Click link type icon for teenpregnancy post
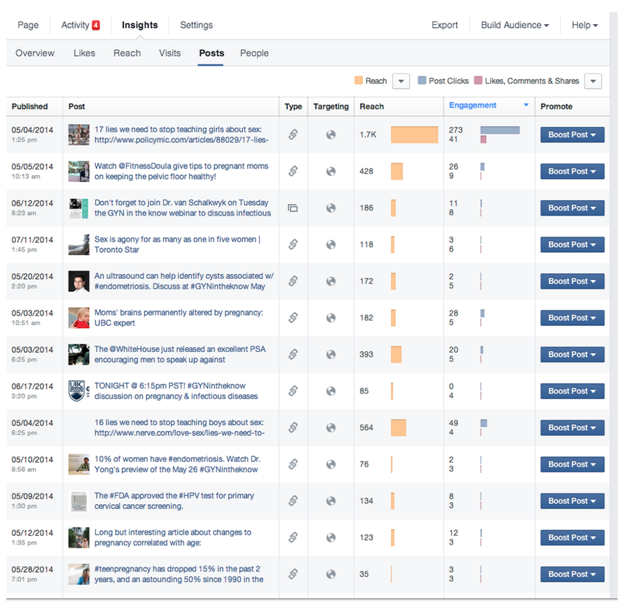 293,574
